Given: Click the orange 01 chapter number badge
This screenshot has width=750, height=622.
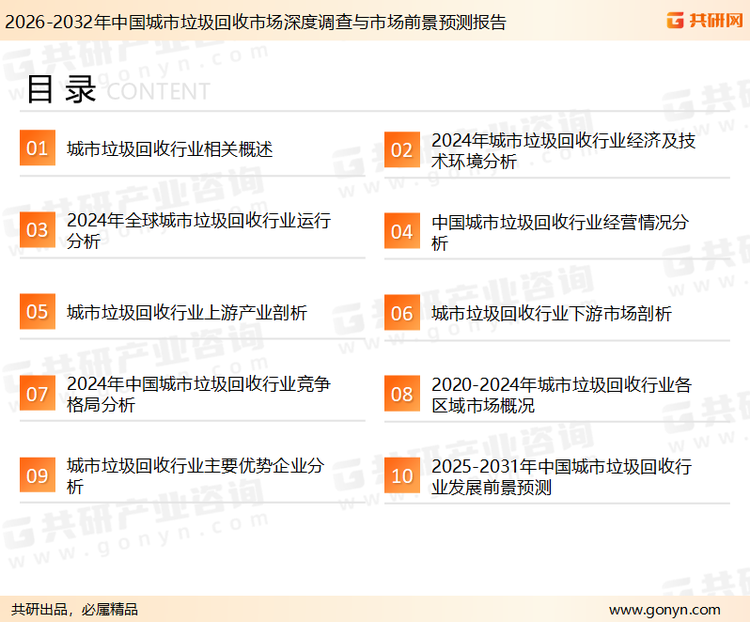Looking at the screenshot, I should click(x=37, y=149).
